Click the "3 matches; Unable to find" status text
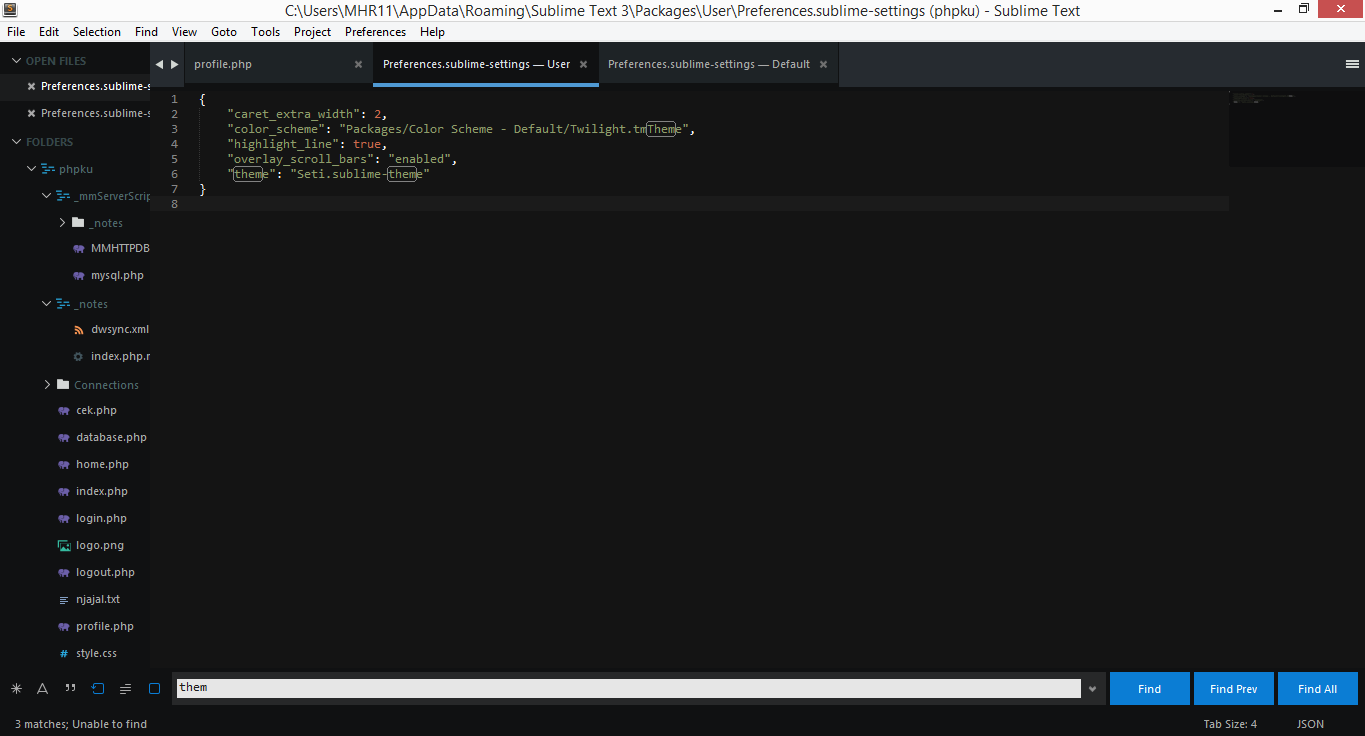 tap(81, 724)
